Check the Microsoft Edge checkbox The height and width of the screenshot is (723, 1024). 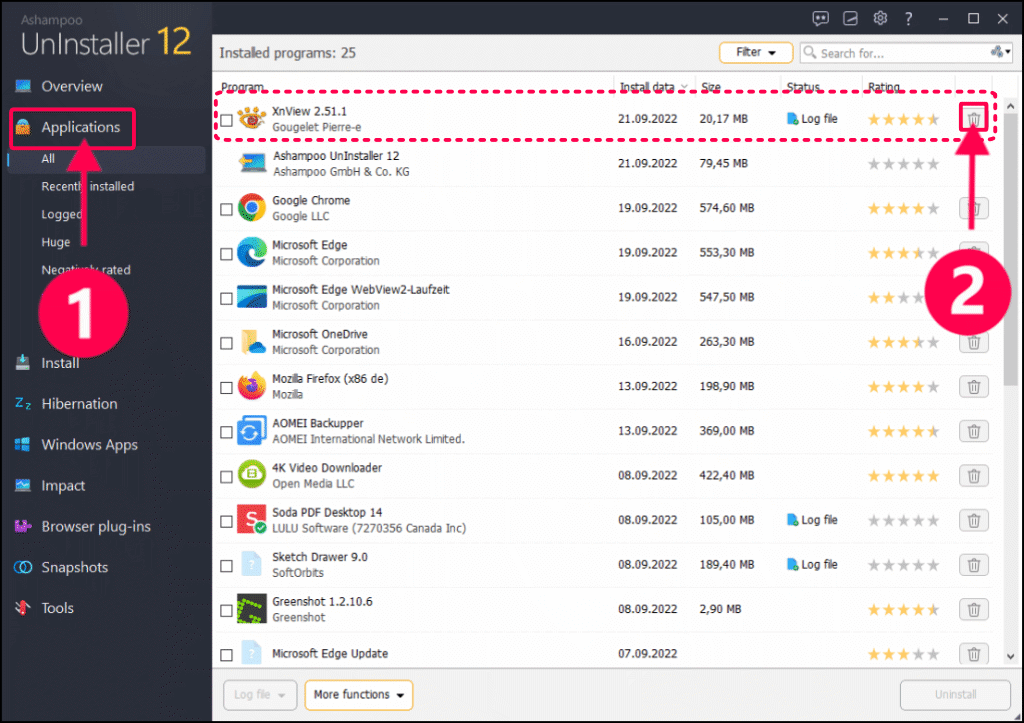[227, 254]
